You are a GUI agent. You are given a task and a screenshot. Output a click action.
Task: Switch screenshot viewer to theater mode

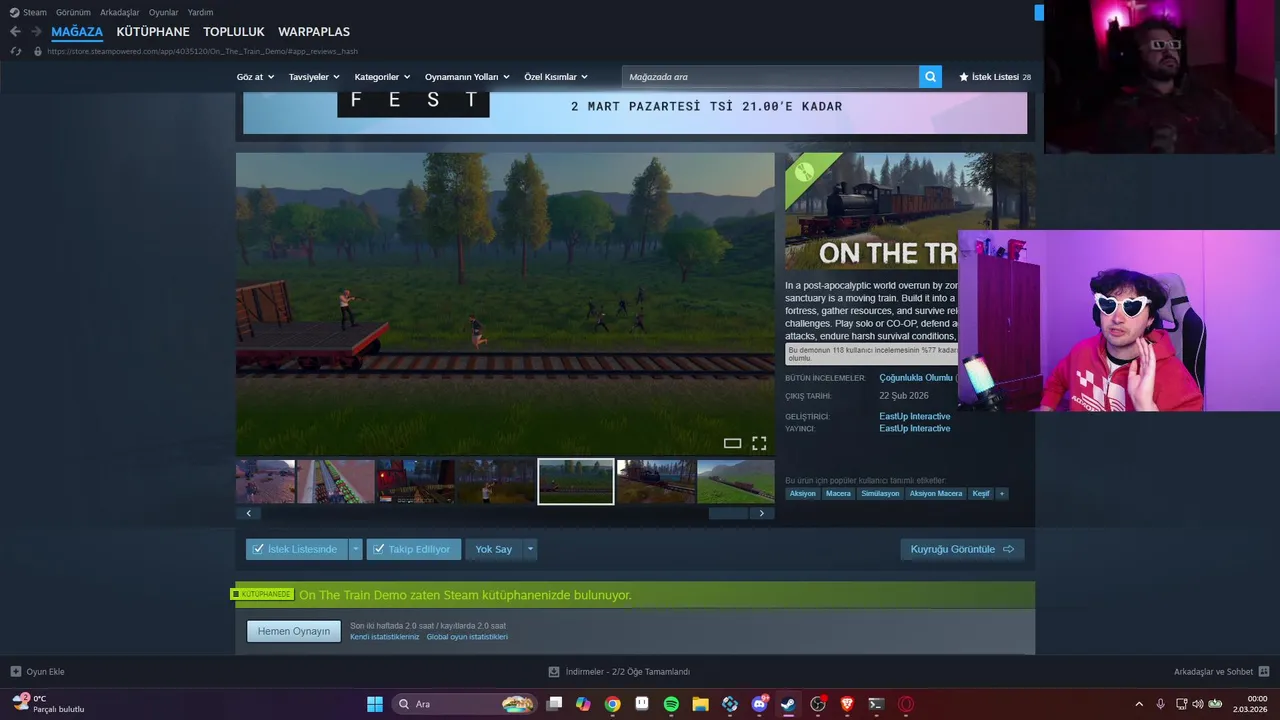[732, 443]
